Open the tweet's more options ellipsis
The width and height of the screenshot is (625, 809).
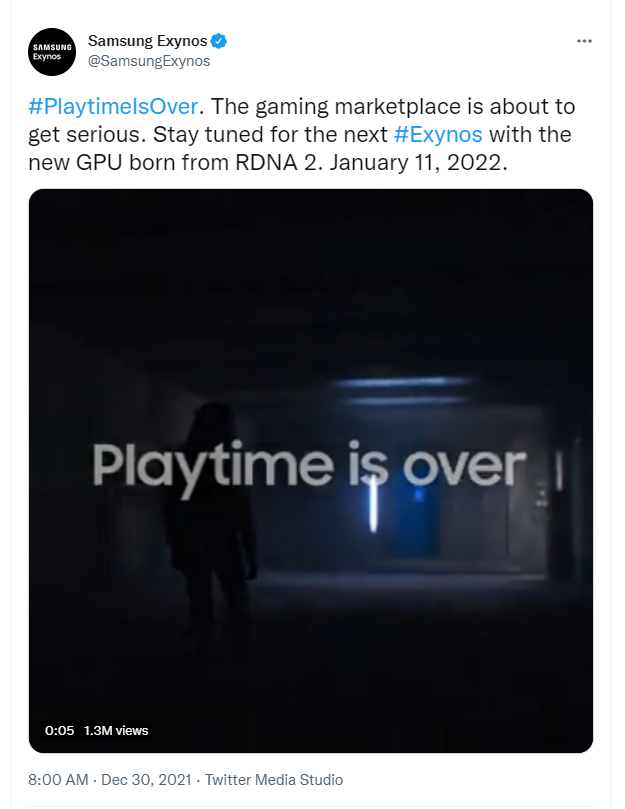pyautogui.click(x=585, y=41)
